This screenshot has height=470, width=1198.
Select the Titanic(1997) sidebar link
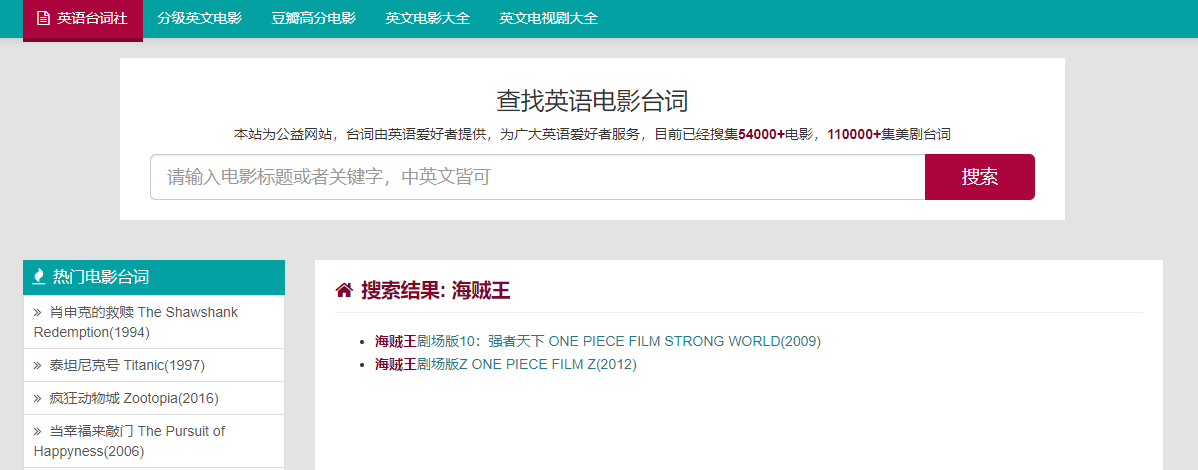click(127, 365)
